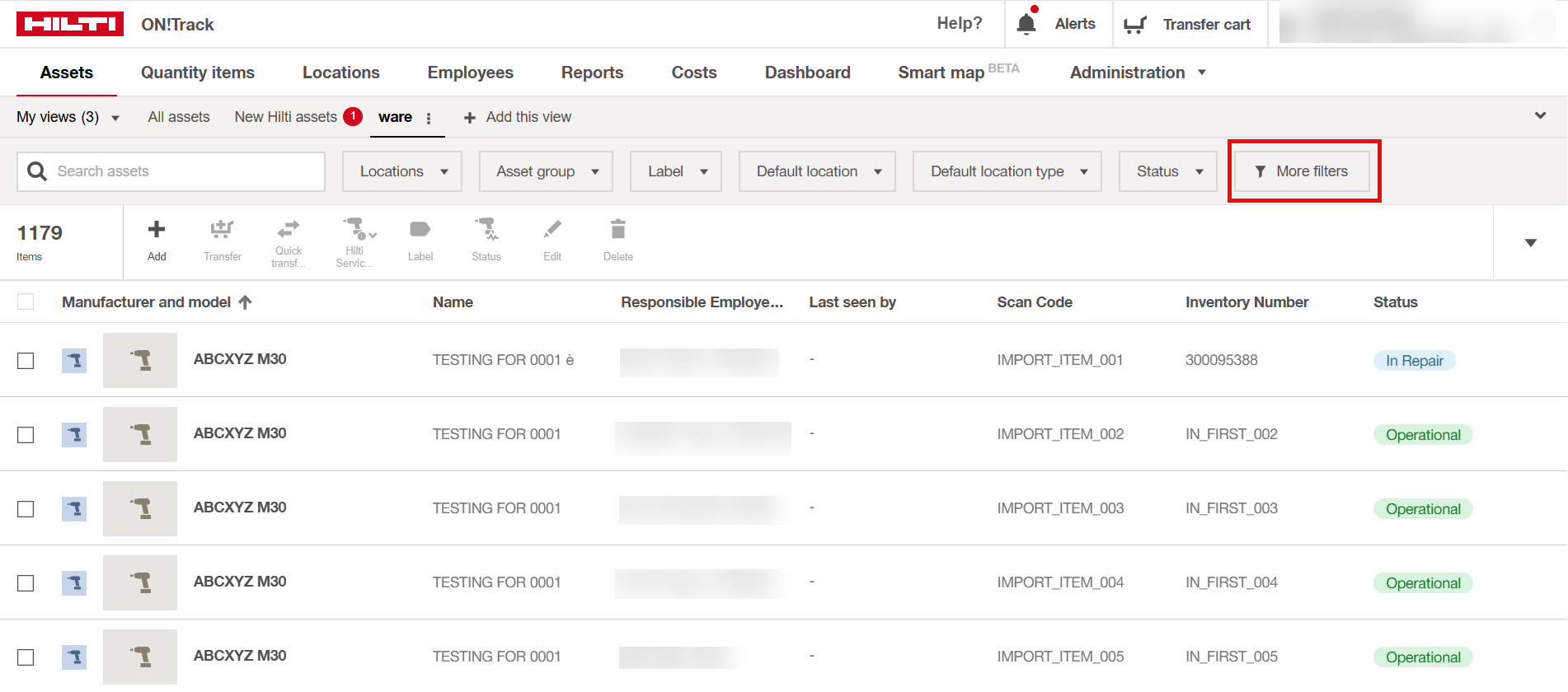Go to the Reports tab
Screen dimensions: 1568x692
tap(592, 72)
